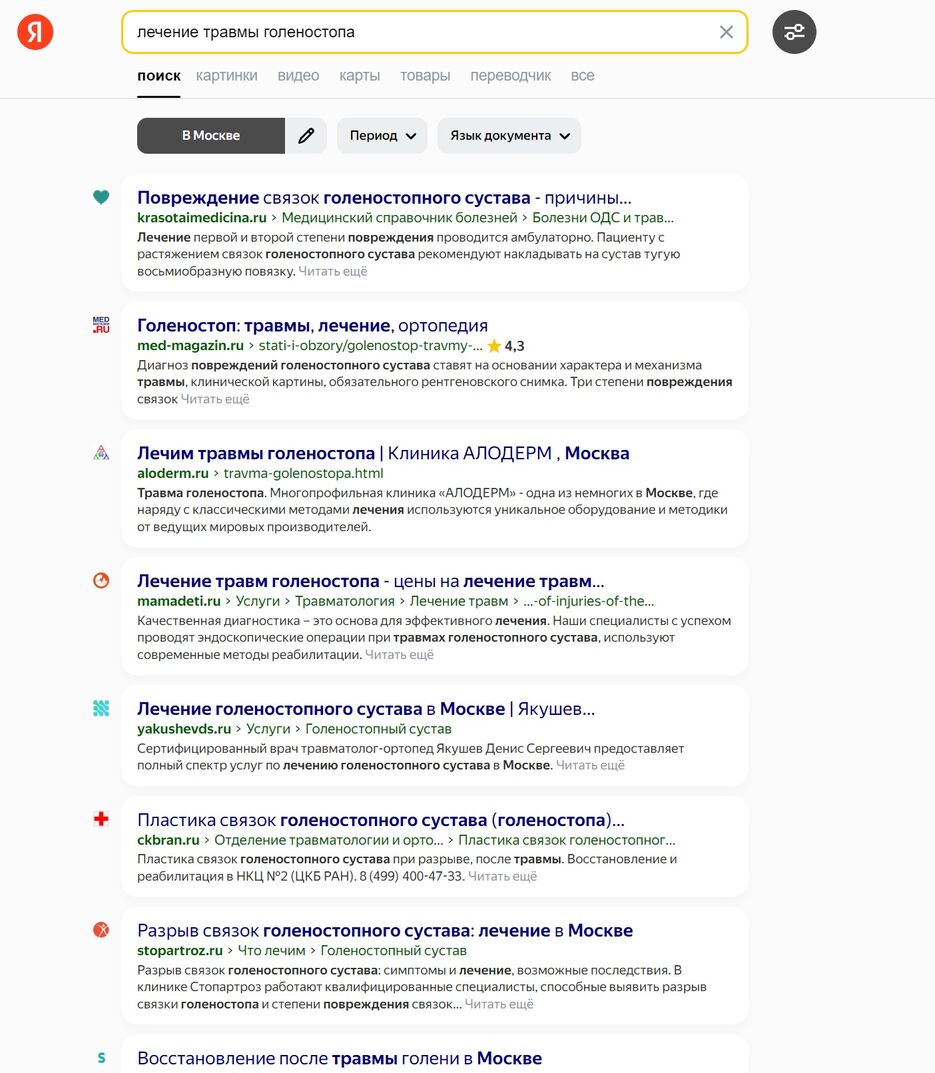The width and height of the screenshot is (935, 1073).
Task: Click "Читать ещё" in the krasotaimedicina snippet
Action: coord(333,271)
